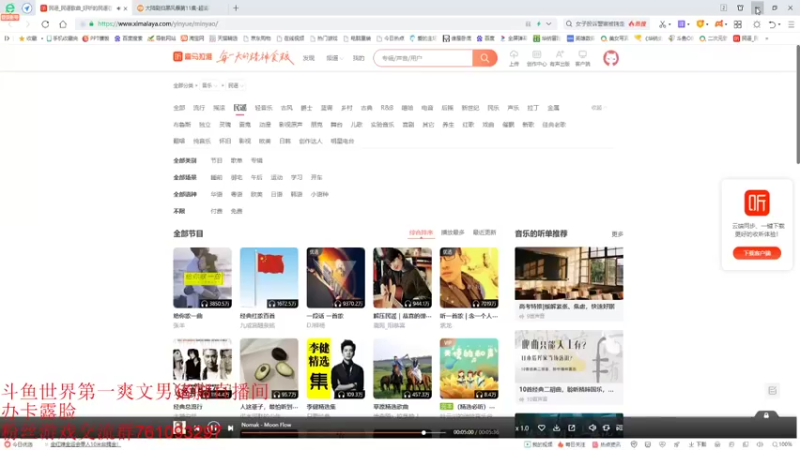Open the 李健精选集 album cover

(336, 368)
